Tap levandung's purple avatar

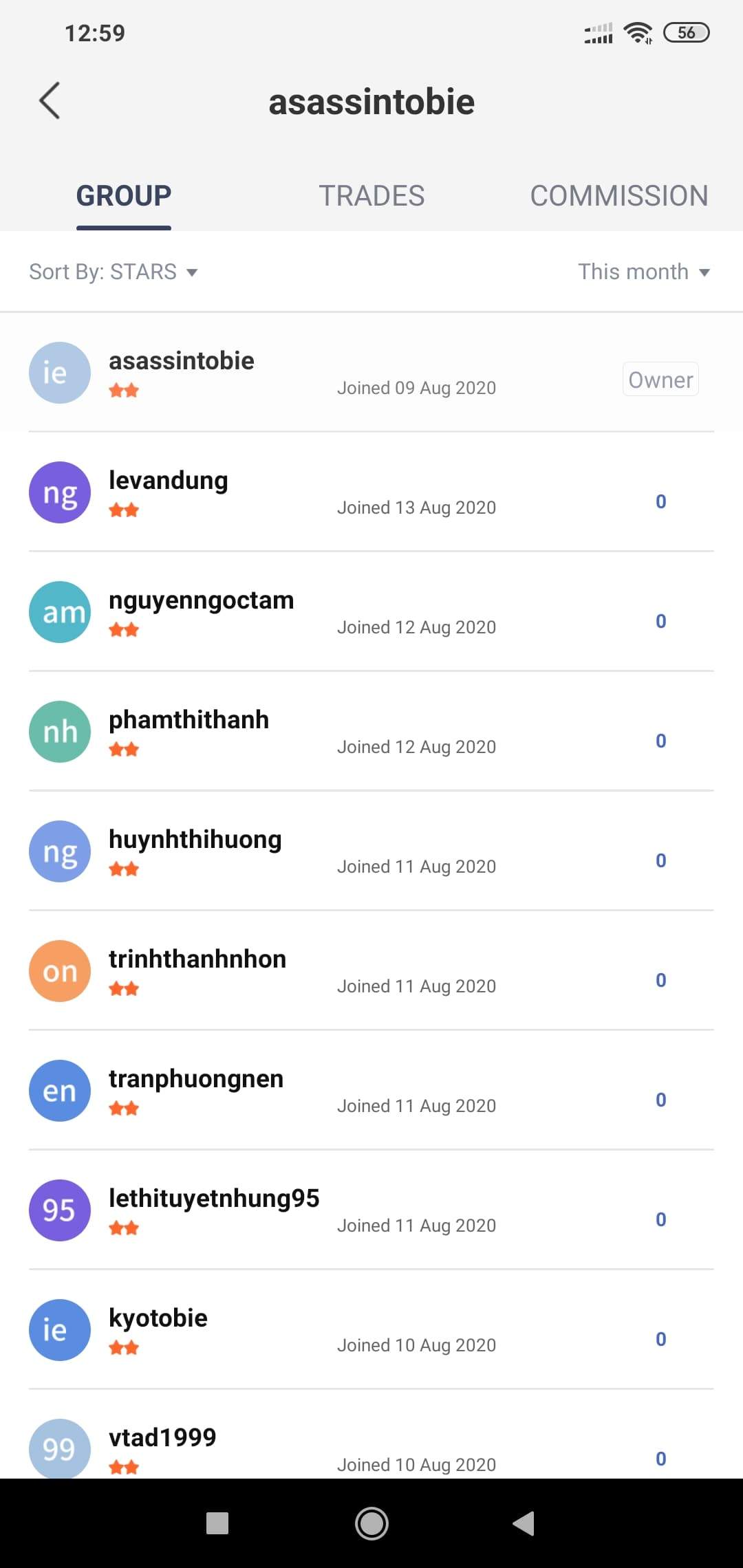point(60,492)
